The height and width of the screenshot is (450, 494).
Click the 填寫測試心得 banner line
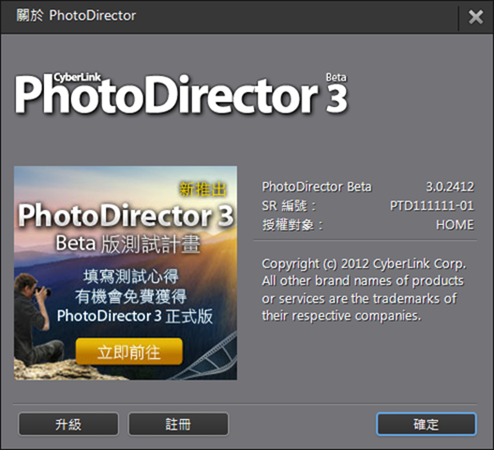(x=131, y=276)
